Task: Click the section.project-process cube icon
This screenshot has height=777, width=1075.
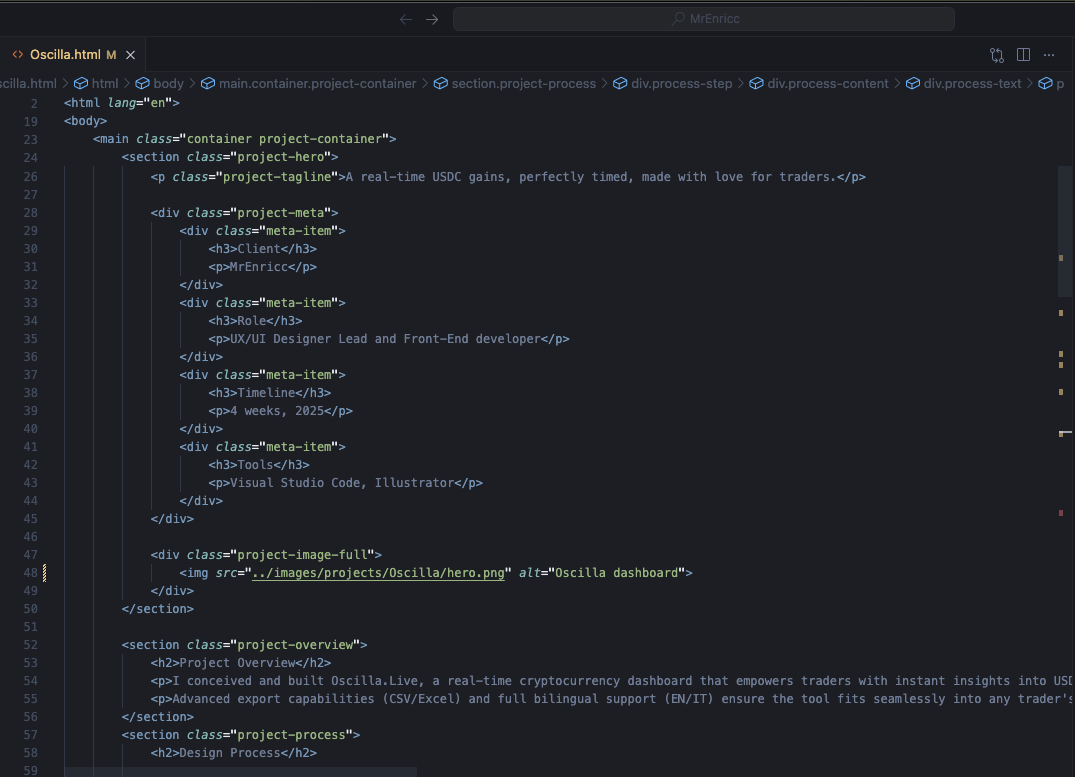Action: (x=441, y=84)
